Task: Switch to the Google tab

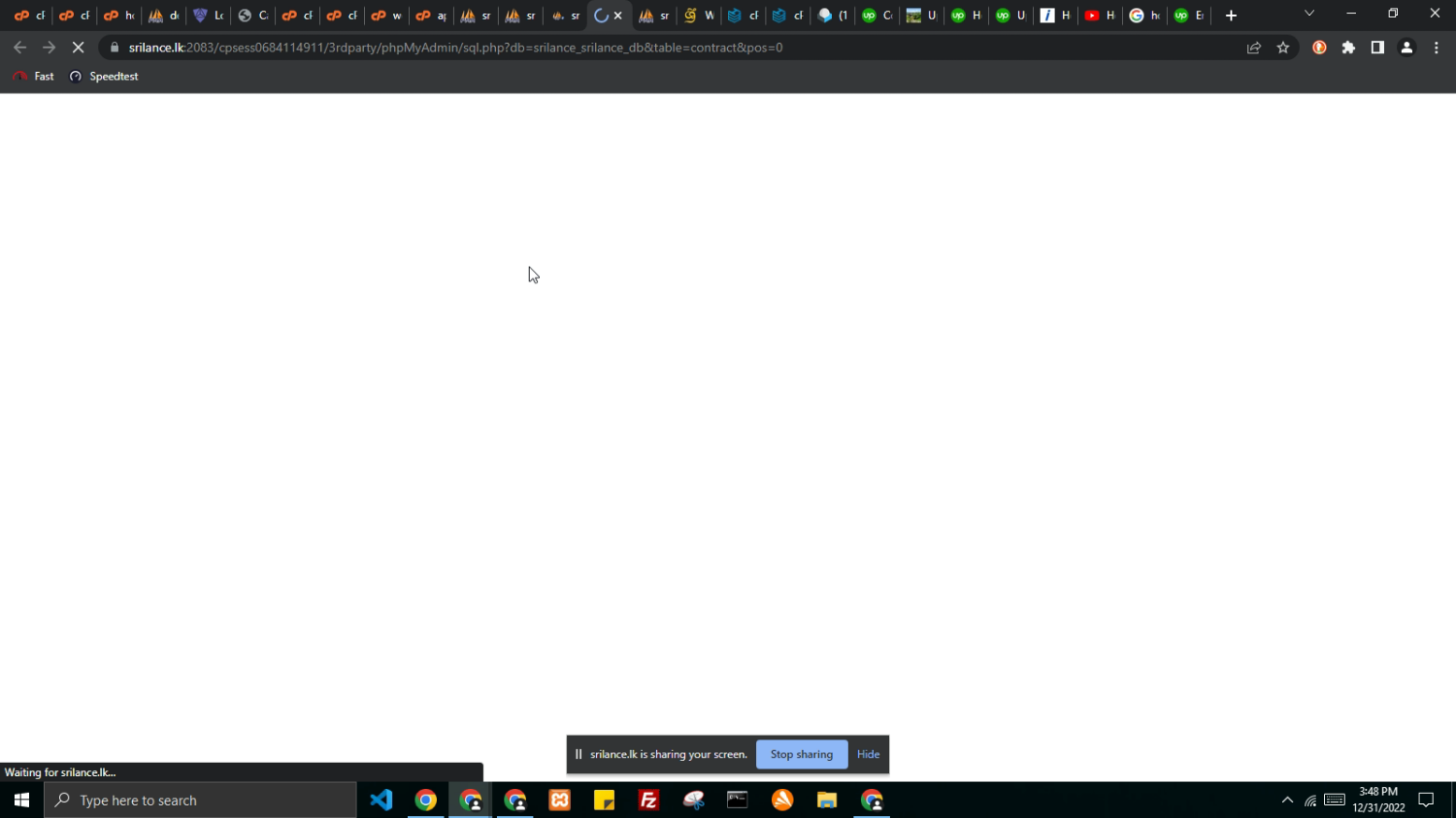Action: tap(1143, 16)
